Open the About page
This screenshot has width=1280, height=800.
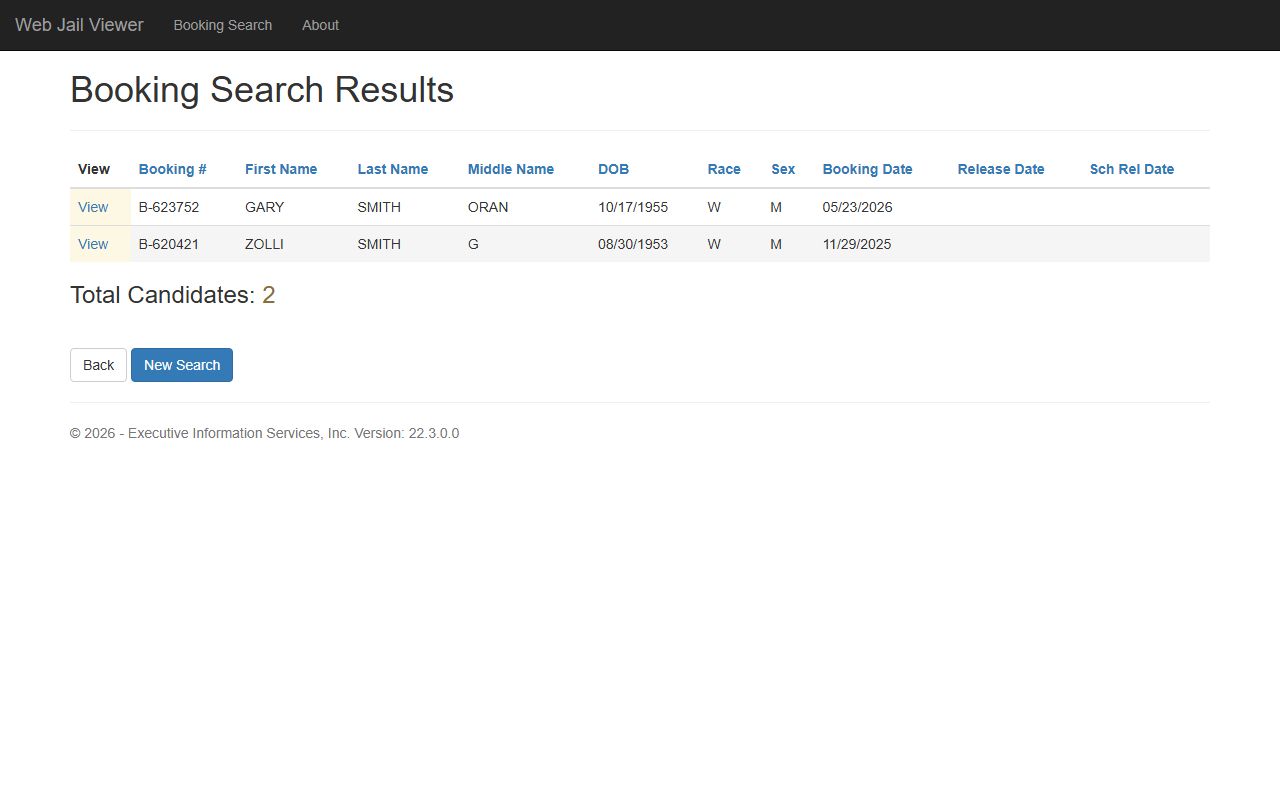point(320,25)
